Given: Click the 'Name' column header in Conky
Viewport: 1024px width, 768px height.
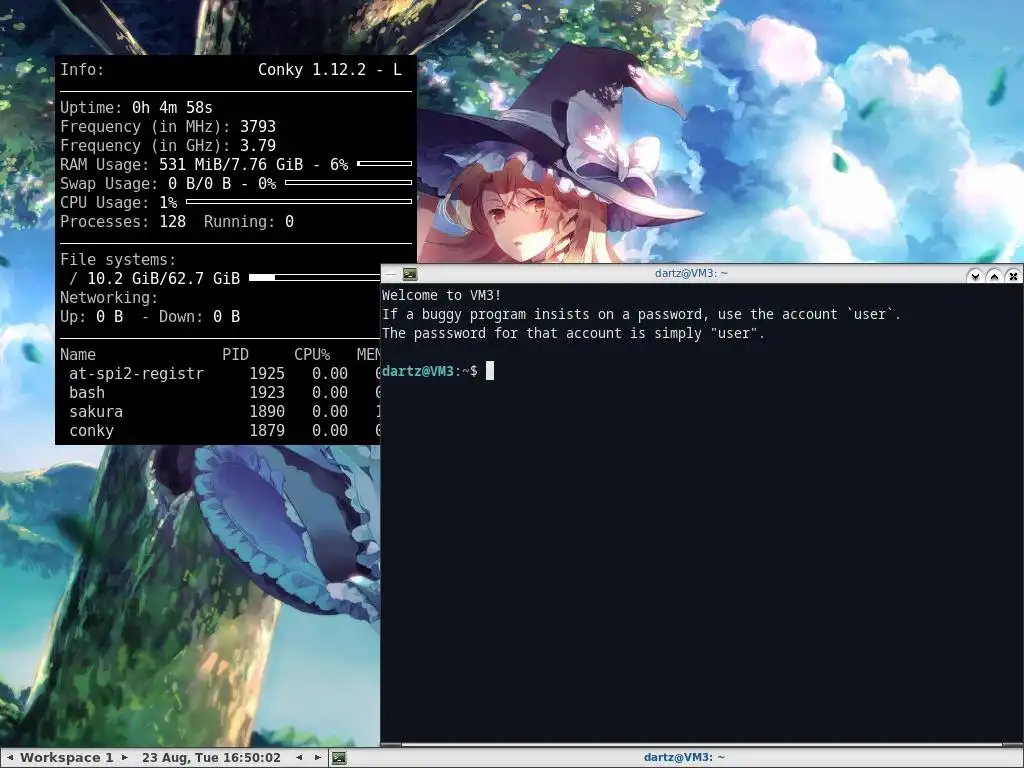Looking at the screenshot, I should 78,355.
